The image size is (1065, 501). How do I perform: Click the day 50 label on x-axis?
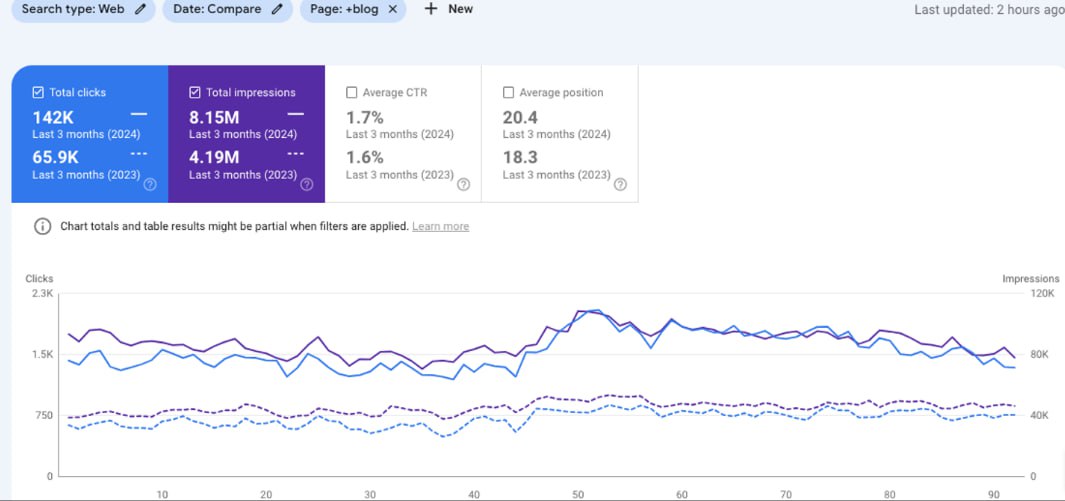tap(578, 495)
